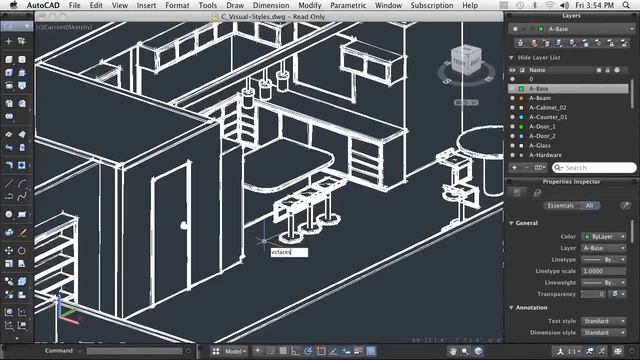The image size is (640, 360).
Task: Collapse the General properties section
Action: pyautogui.click(x=511, y=223)
